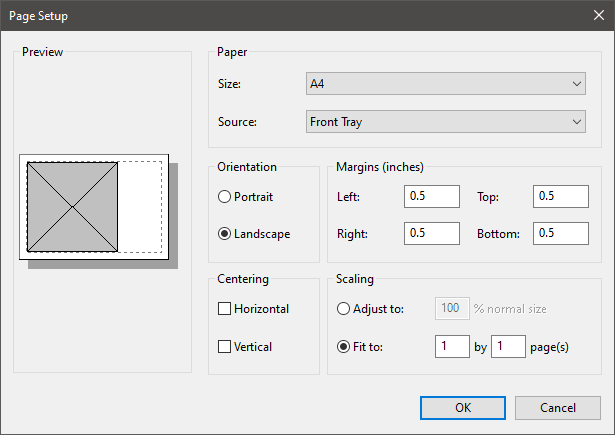
Task: Confirm settings with the OK button
Action: [x=463, y=408]
